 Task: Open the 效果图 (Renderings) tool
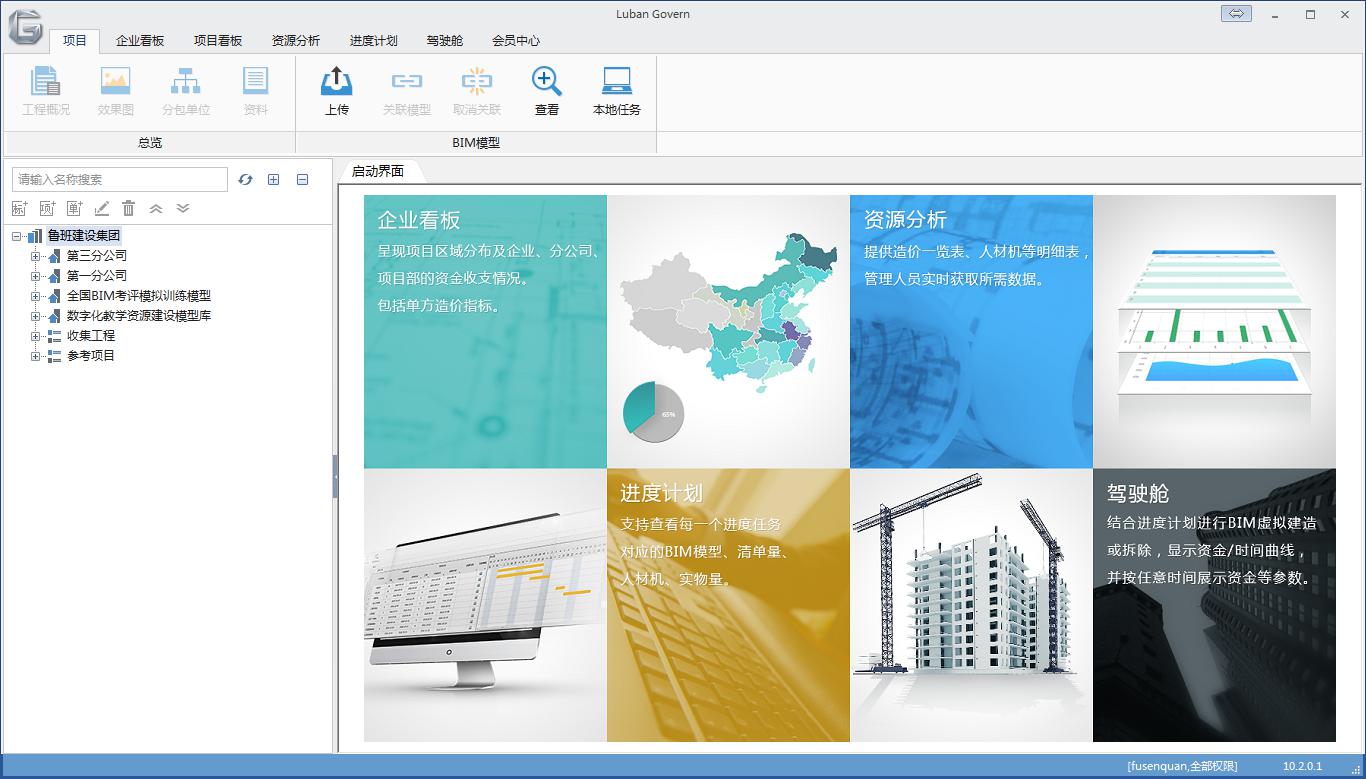point(115,90)
